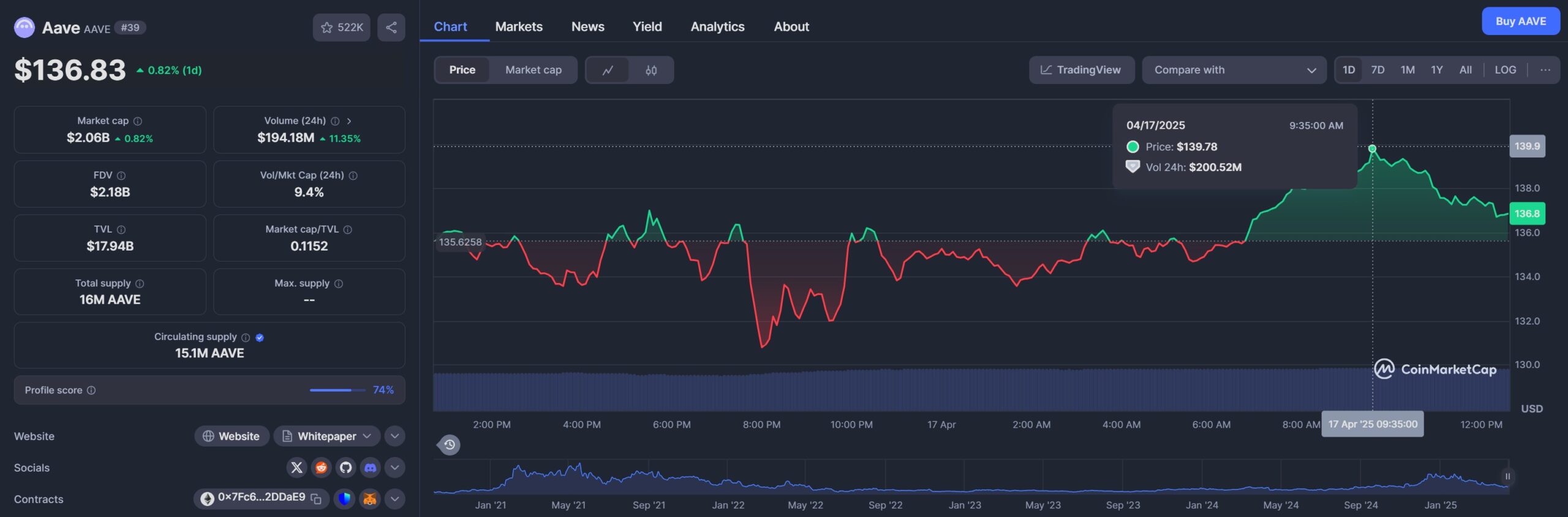The width and height of the screenshot is (1568, 517).
Task: Click contract address 0x7Fc6...2DDaE9
Action: [262, 497]
